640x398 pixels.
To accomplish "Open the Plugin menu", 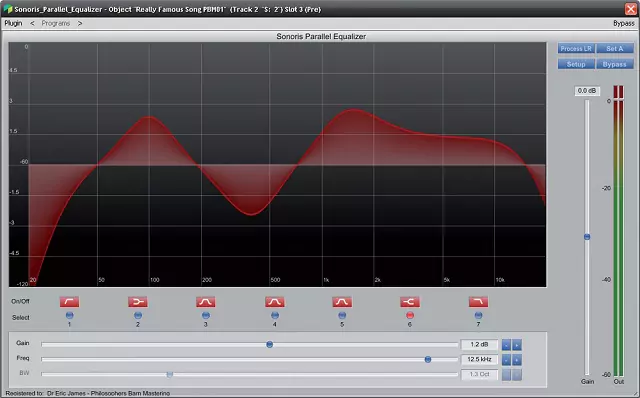I will click(x=13, y=23).
